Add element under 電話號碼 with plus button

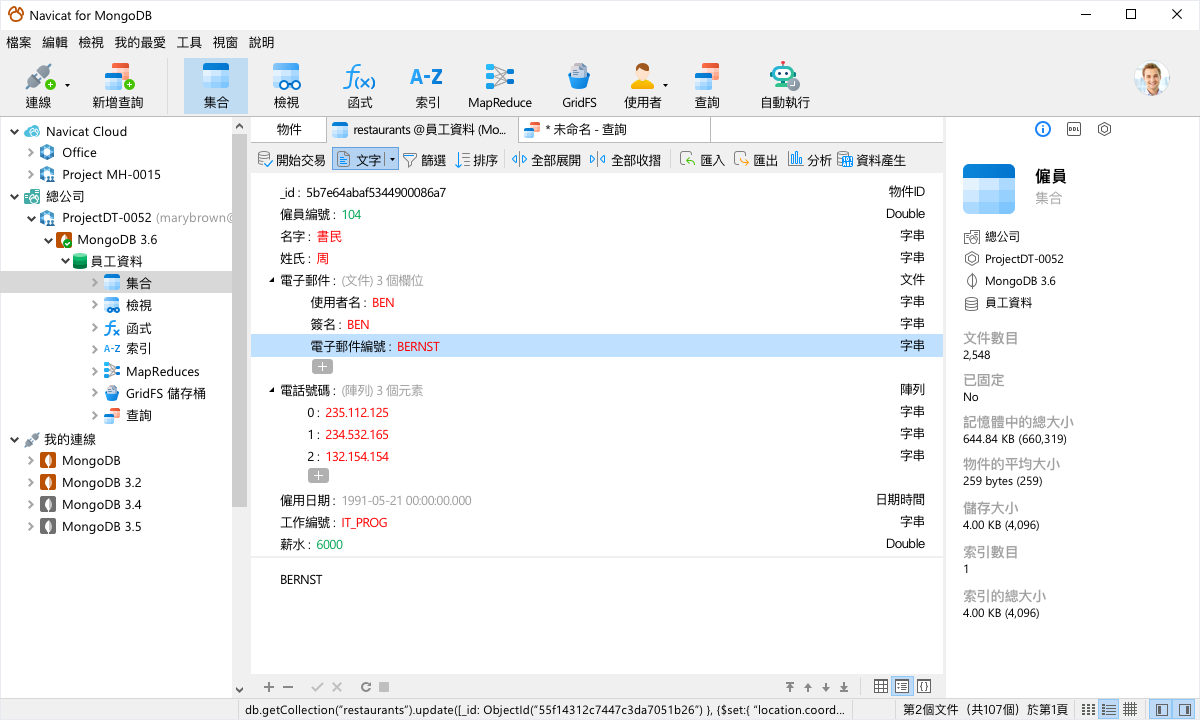[317, 476]
